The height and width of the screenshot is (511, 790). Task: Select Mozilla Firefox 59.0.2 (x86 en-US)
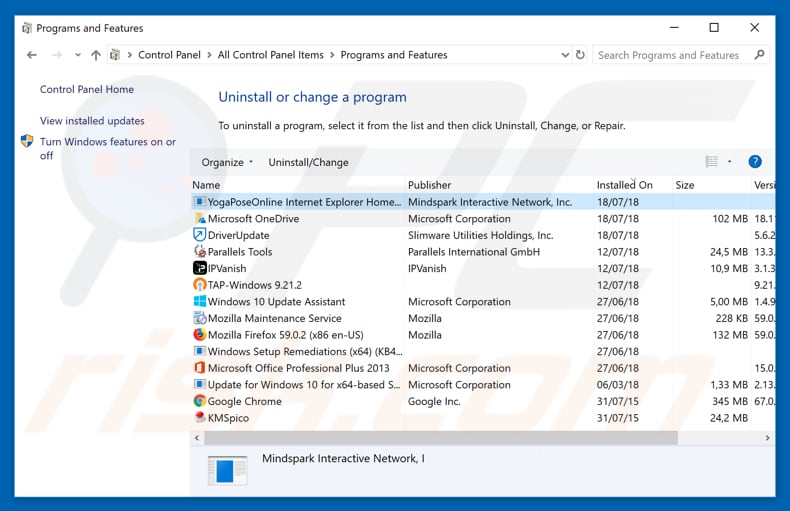coord(285,335)
